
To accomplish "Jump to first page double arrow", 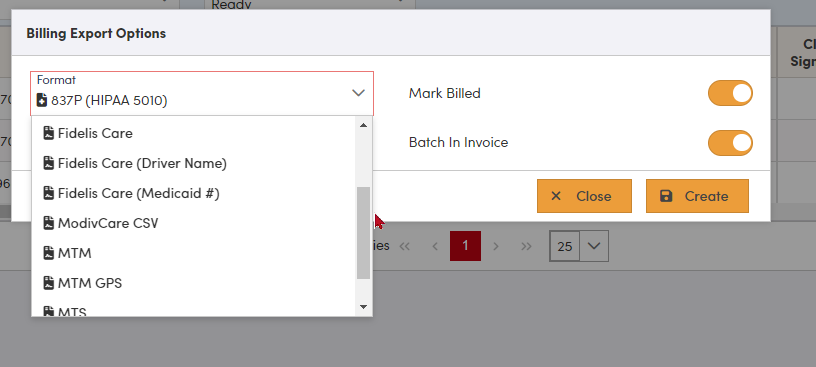I will pos(404,246).
